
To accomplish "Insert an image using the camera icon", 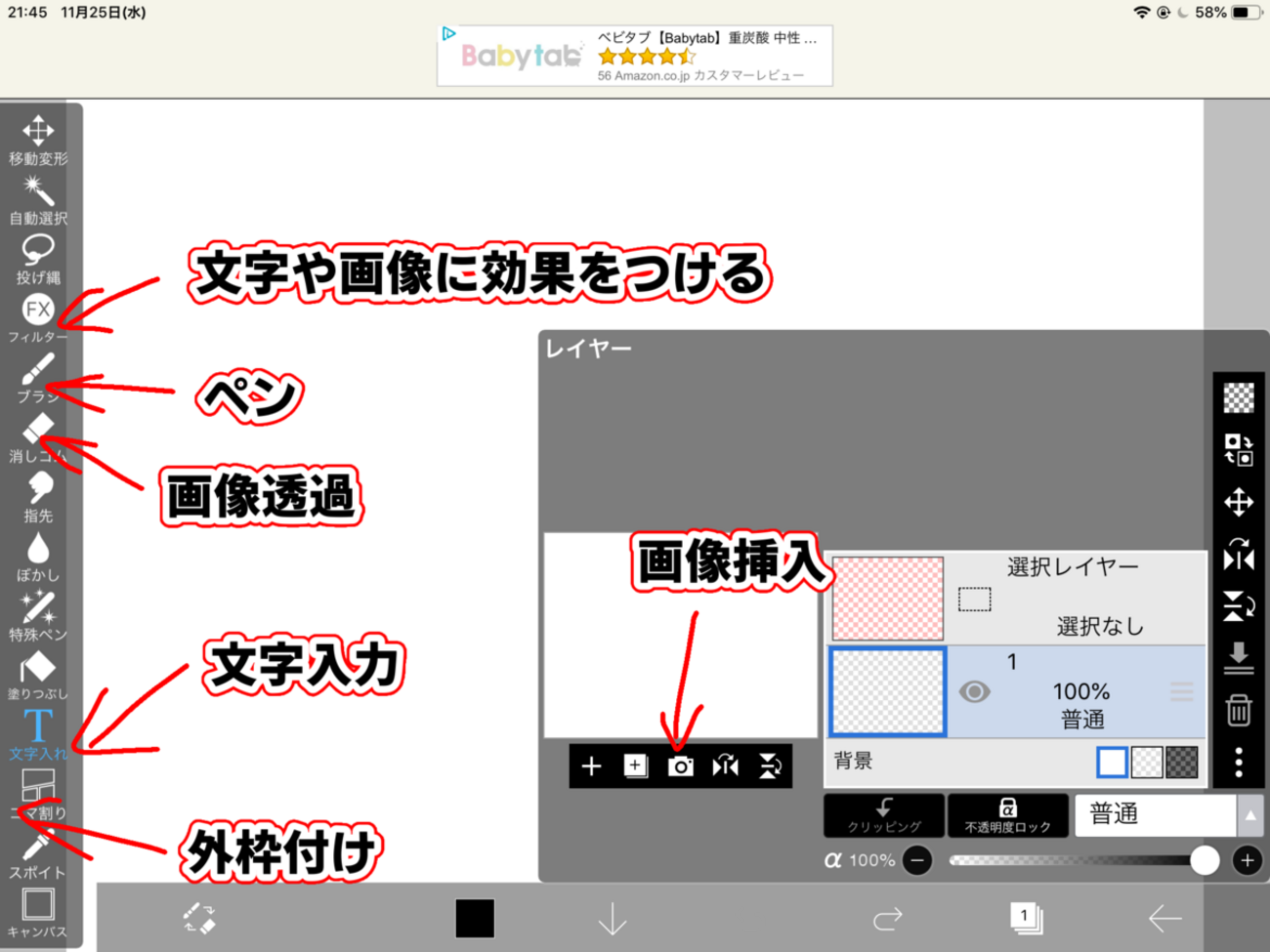I will coord(681,766).
